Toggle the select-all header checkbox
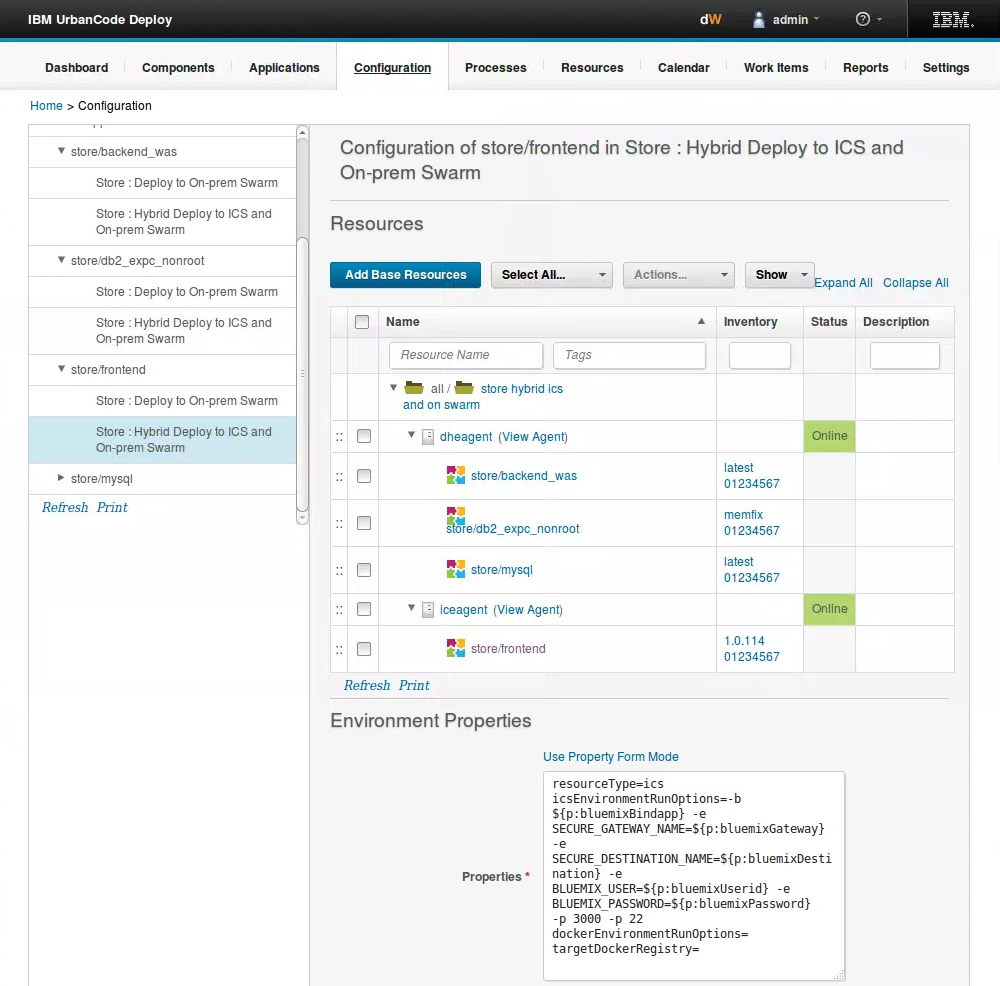1000x986 pixels. click(x=362, y=322)
